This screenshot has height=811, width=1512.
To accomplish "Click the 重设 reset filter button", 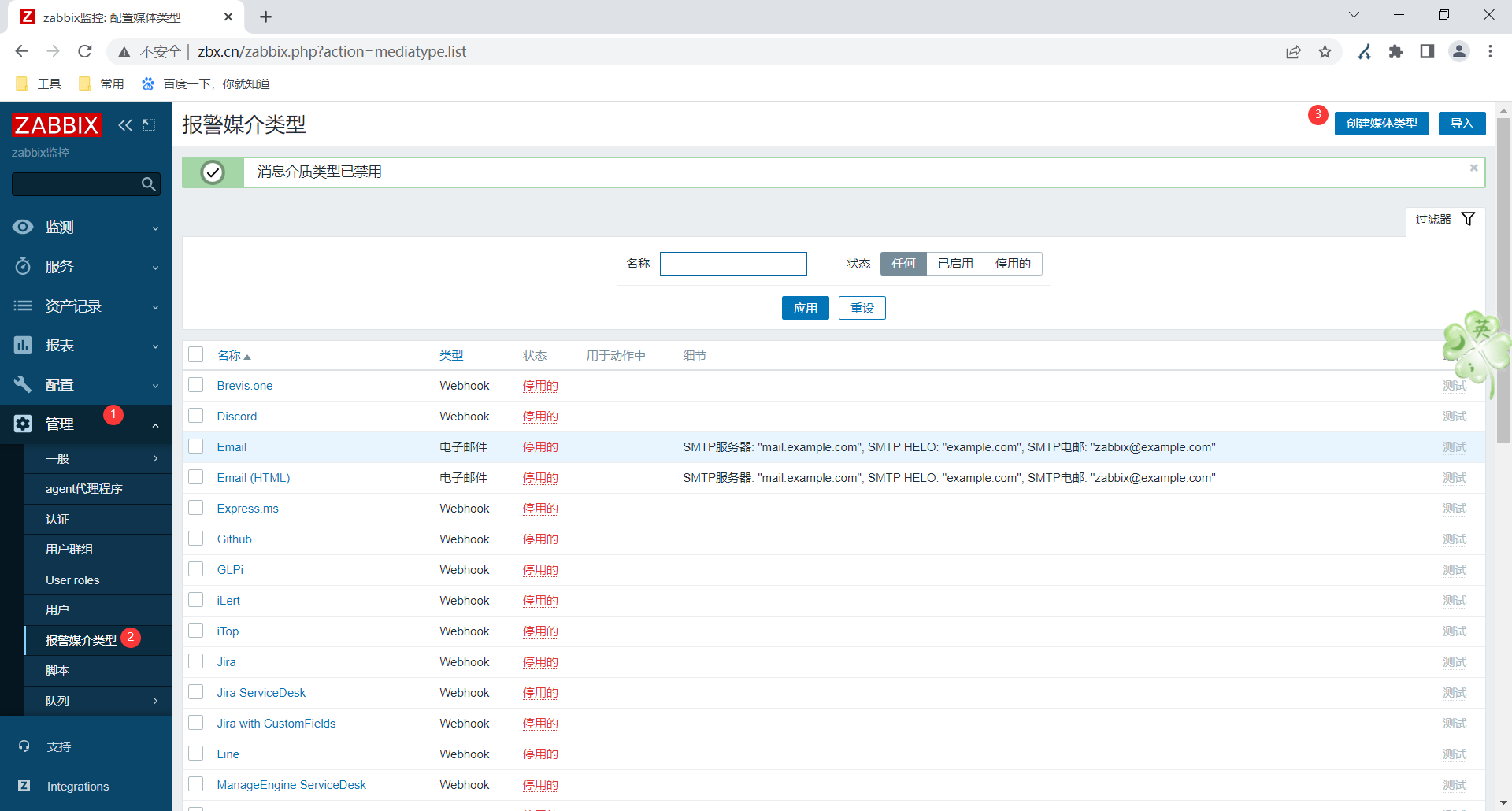I will pos(862,308).
